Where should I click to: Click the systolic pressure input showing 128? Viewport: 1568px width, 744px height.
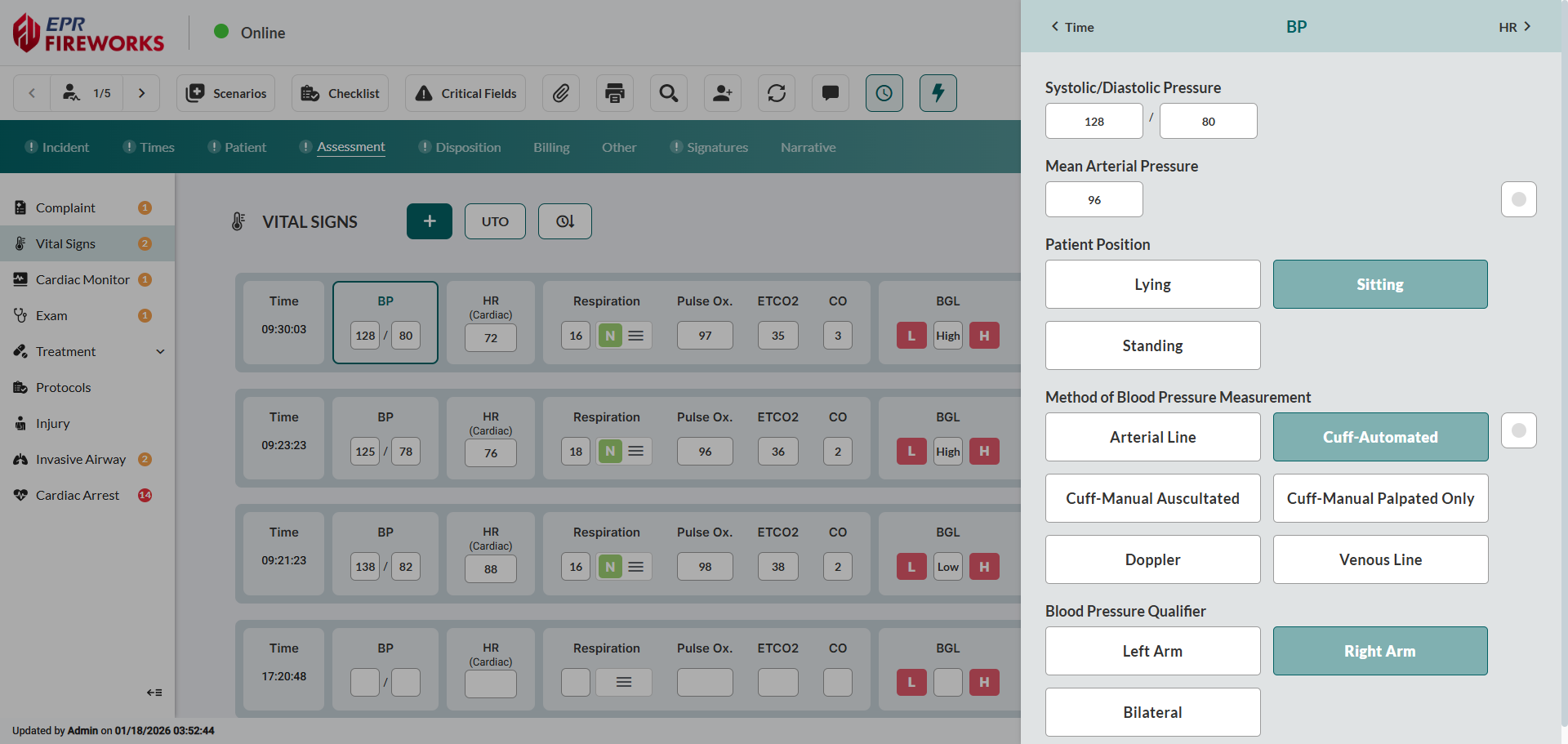coord(1094,120)
